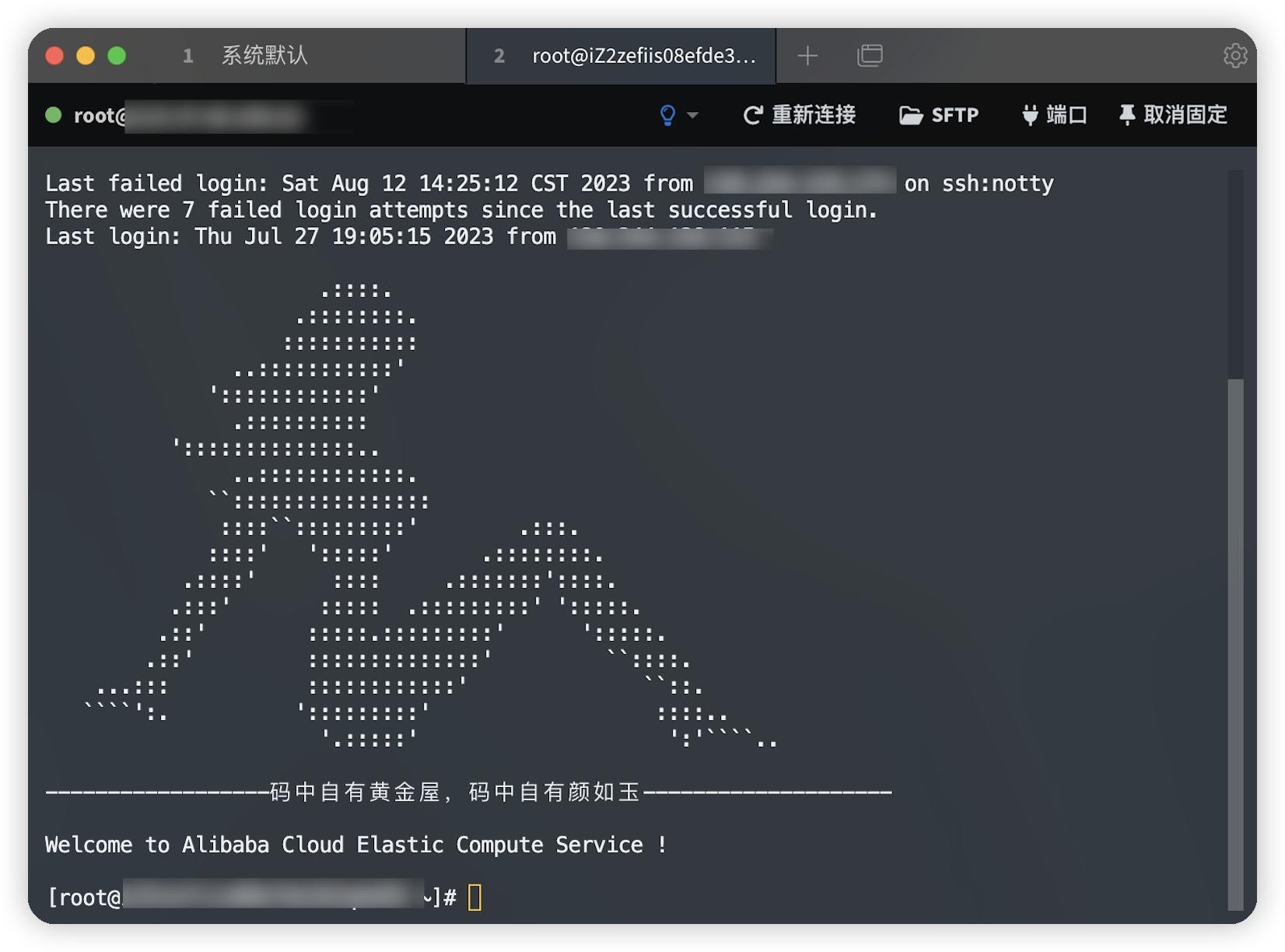Screen dimensions: 1285x952
Task: Focus the terminal prompt cursor
Action: [x=474, y=898]
